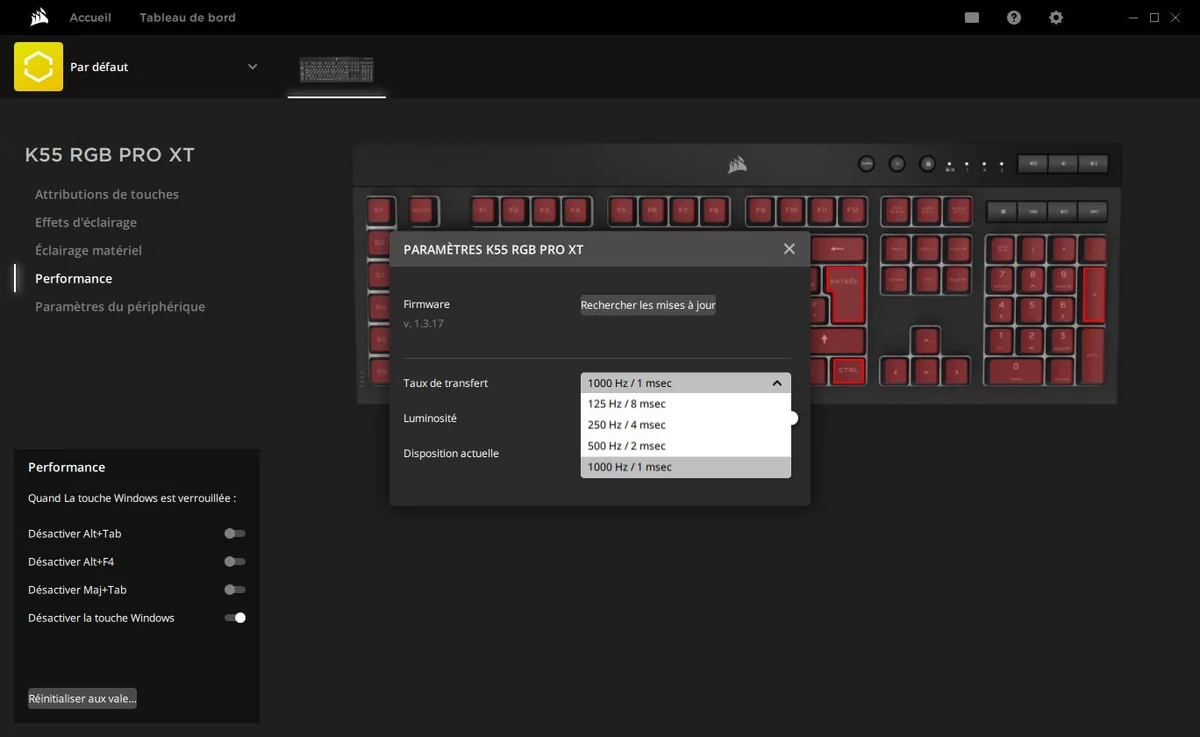Select the up arrow key on the keyboard image
Viewport: 1200px width, 737px height.
click(926, 341)
